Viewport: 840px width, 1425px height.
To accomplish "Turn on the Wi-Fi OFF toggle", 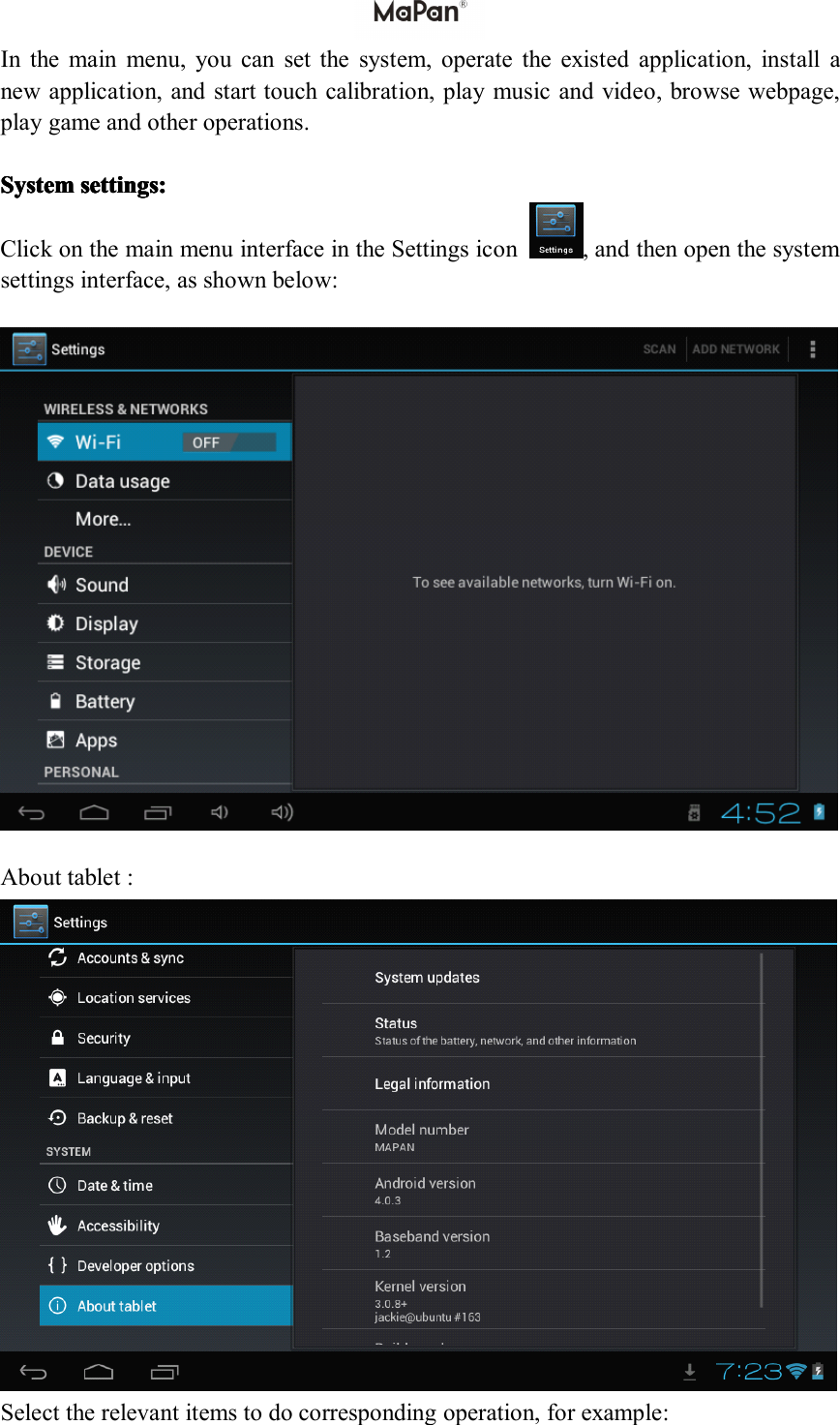I will click(229, 440).
